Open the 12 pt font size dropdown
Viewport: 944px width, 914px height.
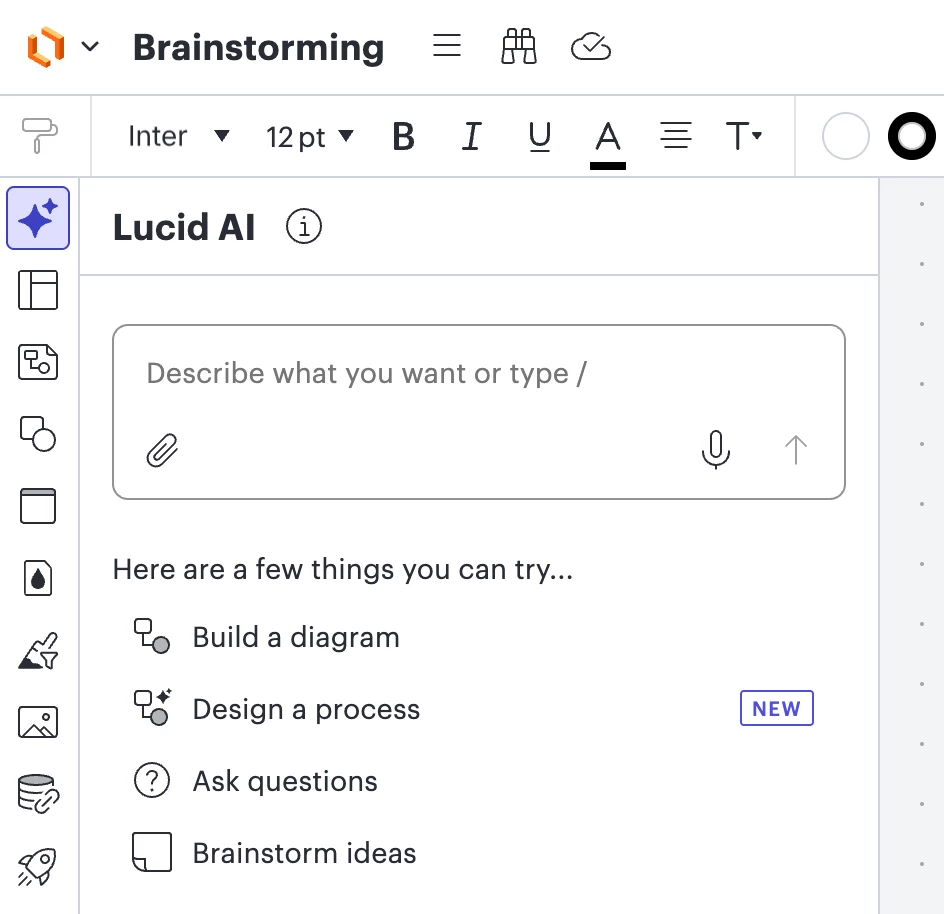point(309,137)
